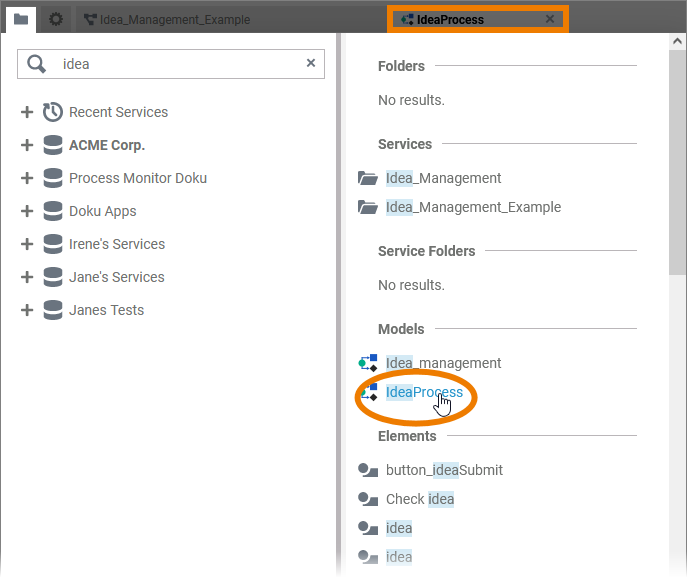
Task: Click the search magnifier icon
Action: 37,64
